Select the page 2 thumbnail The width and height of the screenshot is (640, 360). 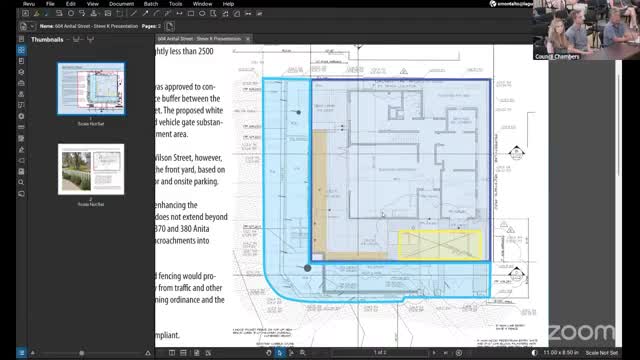click(91, 169)
